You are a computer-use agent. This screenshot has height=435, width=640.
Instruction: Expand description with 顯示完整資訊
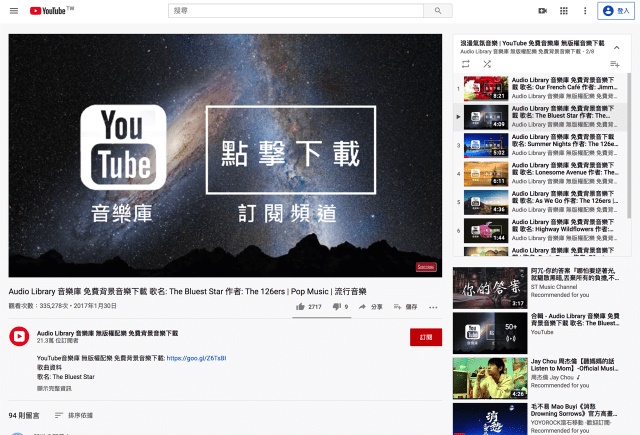click(x=54, y=388)
